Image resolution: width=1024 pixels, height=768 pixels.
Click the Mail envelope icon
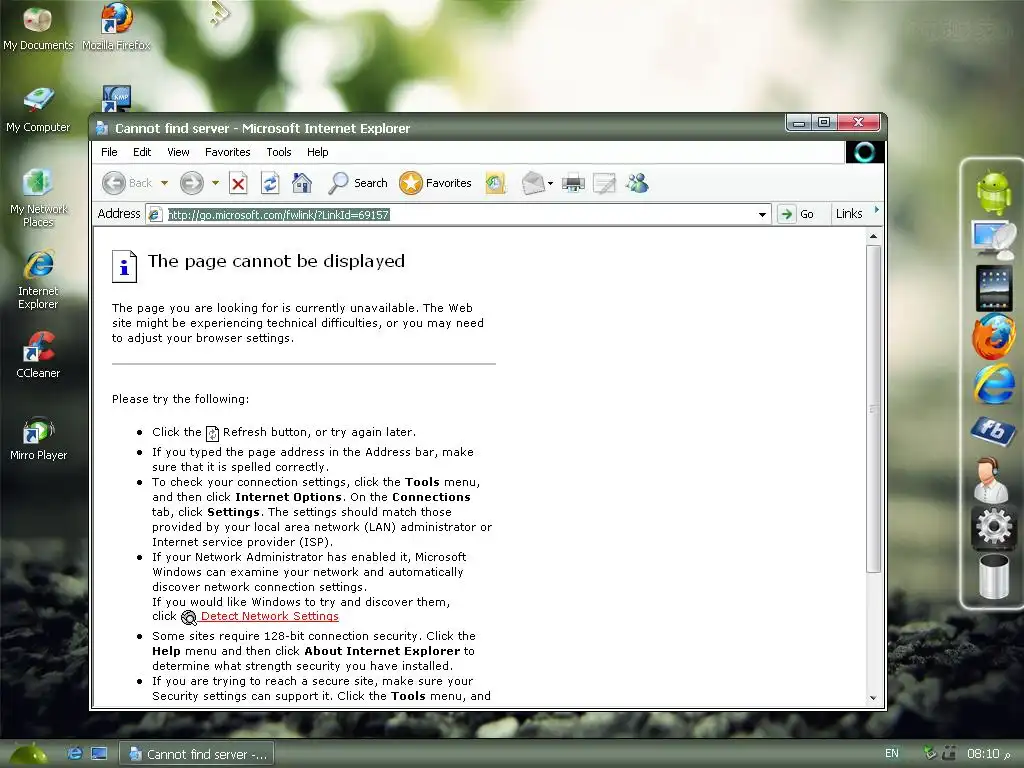(533, 184)
